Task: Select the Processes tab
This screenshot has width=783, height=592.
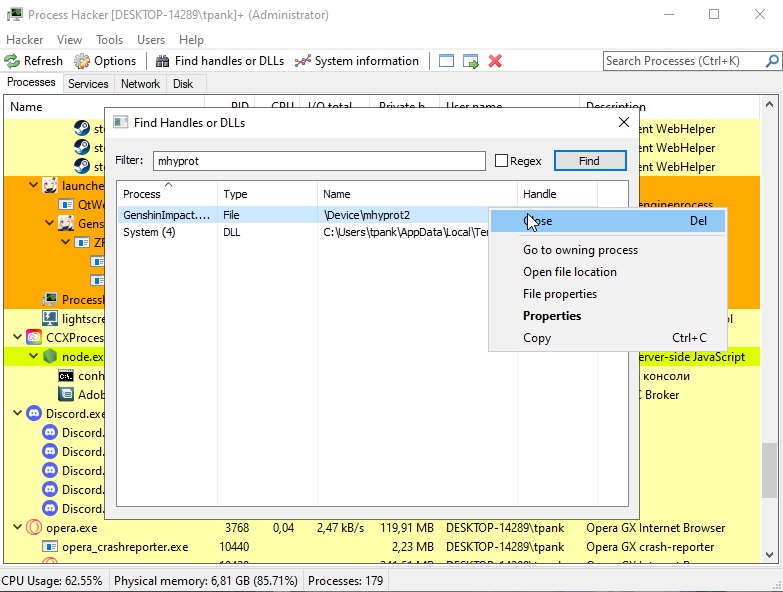Action: 31,82
